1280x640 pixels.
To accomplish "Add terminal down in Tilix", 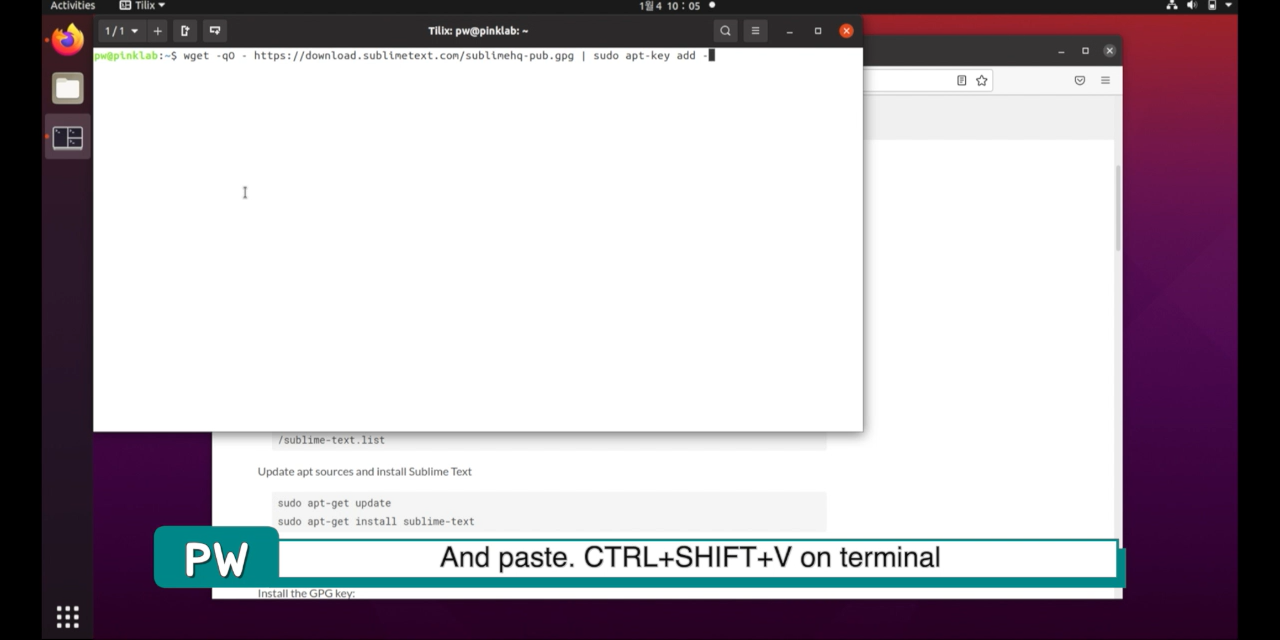I will coord(215,31).
